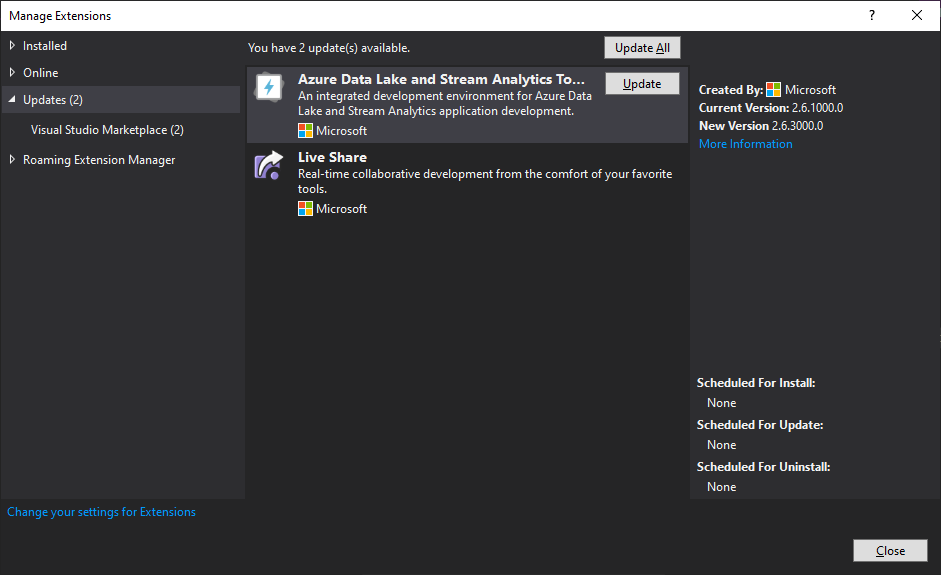Click Microsoft logo under Live Share entry
The width and height of the screenshot is (941, 575).
point(305,208)
